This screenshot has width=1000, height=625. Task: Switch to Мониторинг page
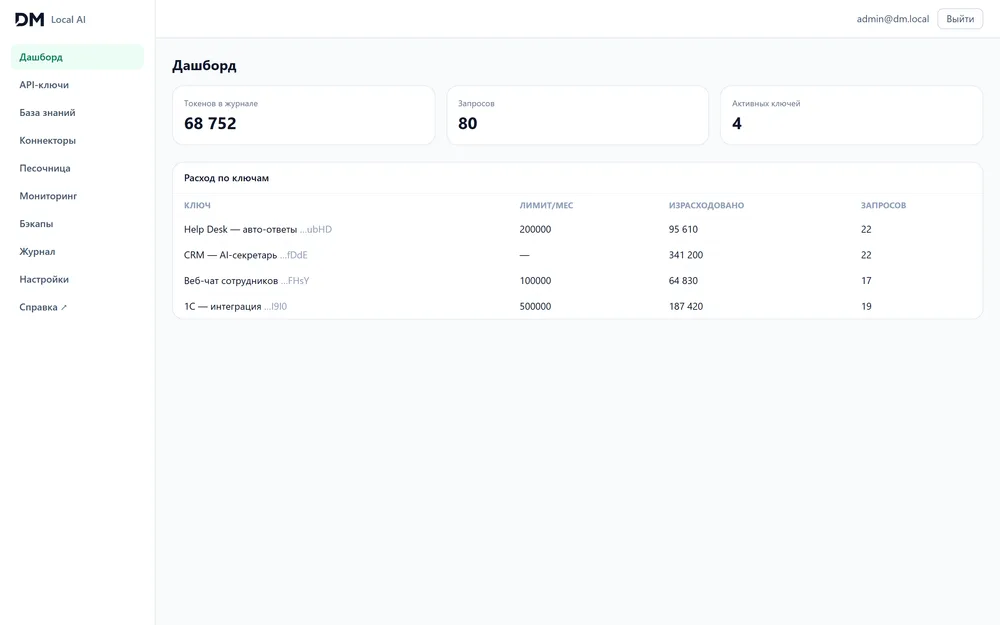[77, 196]
